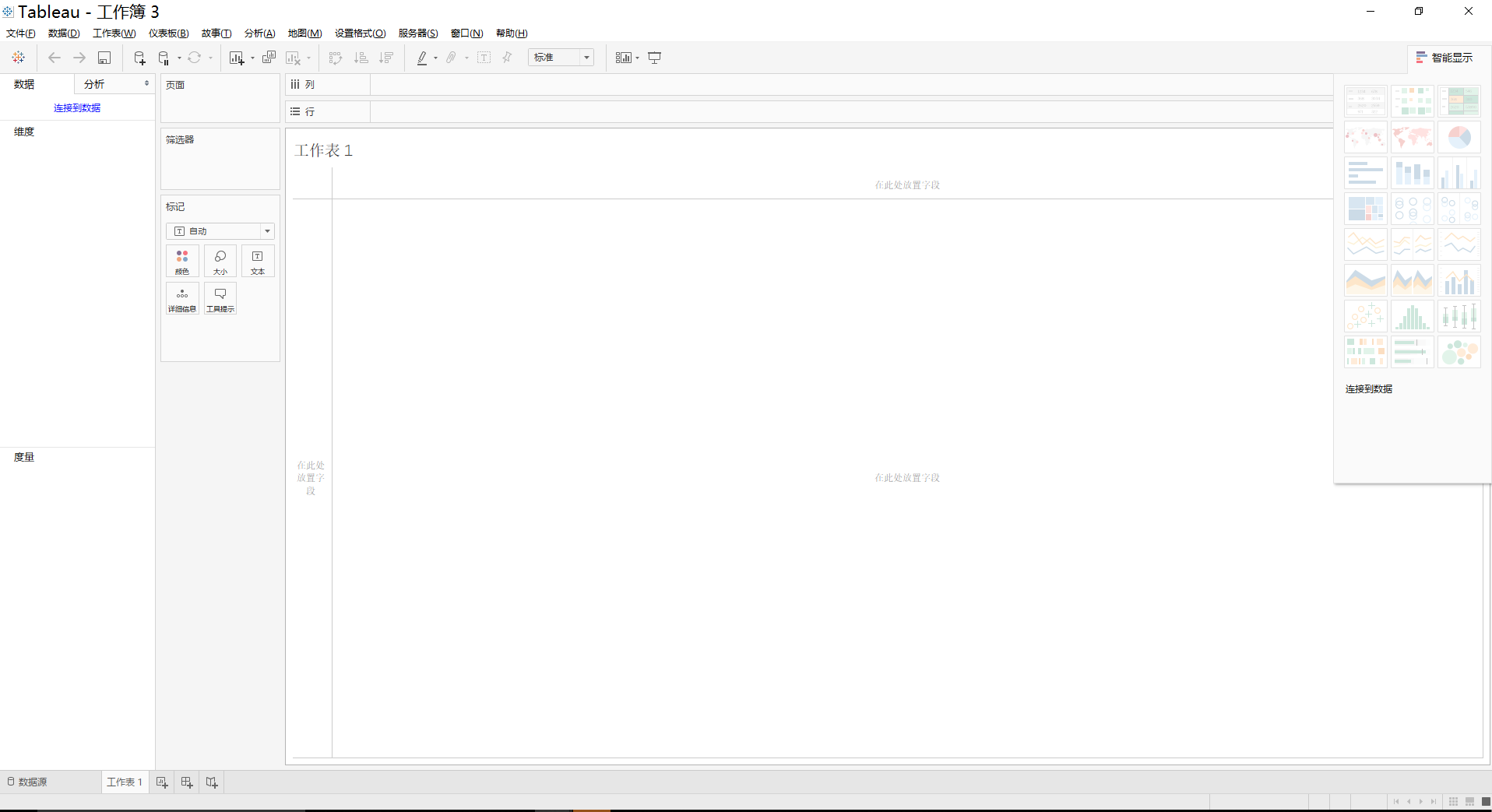Click the show sheet sorter grid icon
The image size is (1492, 812).
click(x=1453, y=802)
